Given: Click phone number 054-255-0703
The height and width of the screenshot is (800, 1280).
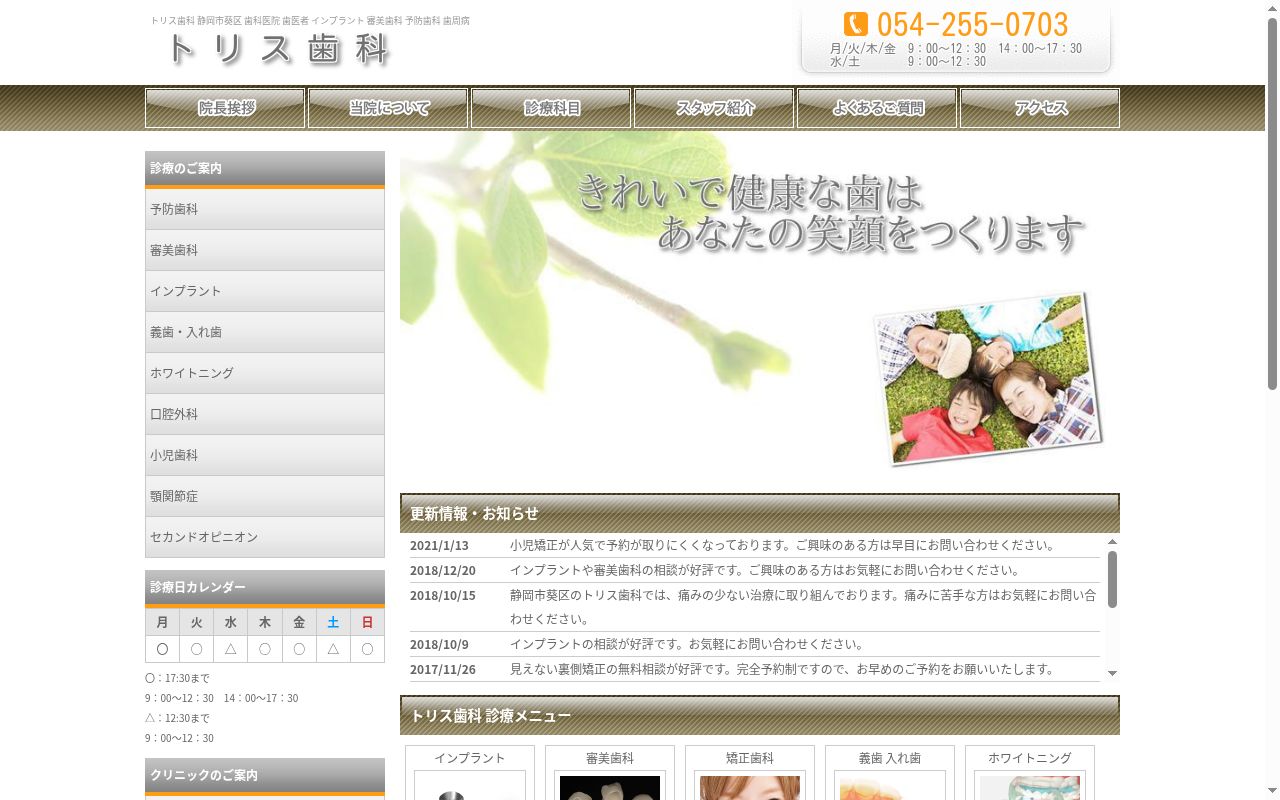Looking at the screenshot, I should pos(972,24).
